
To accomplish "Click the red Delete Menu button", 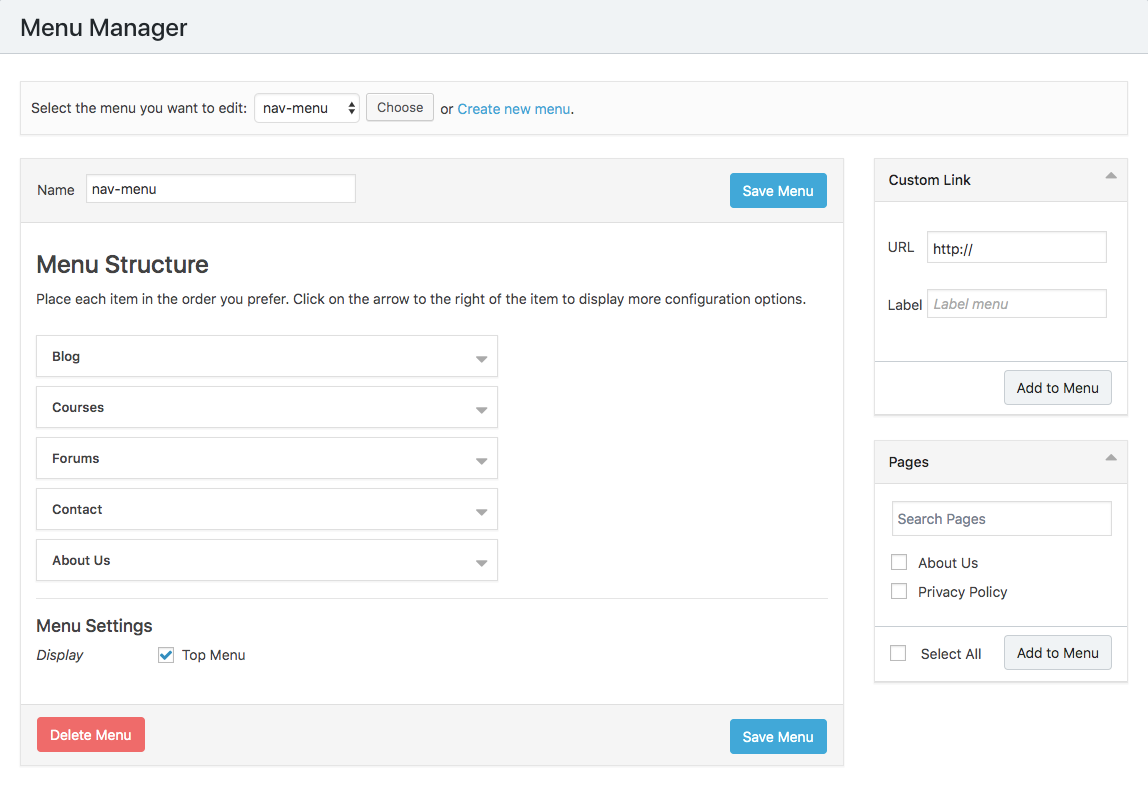I will point(91,735).
